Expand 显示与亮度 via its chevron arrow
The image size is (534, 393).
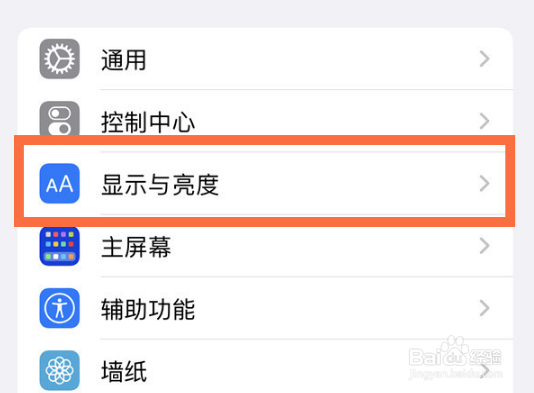pyautogui.click(x=485, y=184)
